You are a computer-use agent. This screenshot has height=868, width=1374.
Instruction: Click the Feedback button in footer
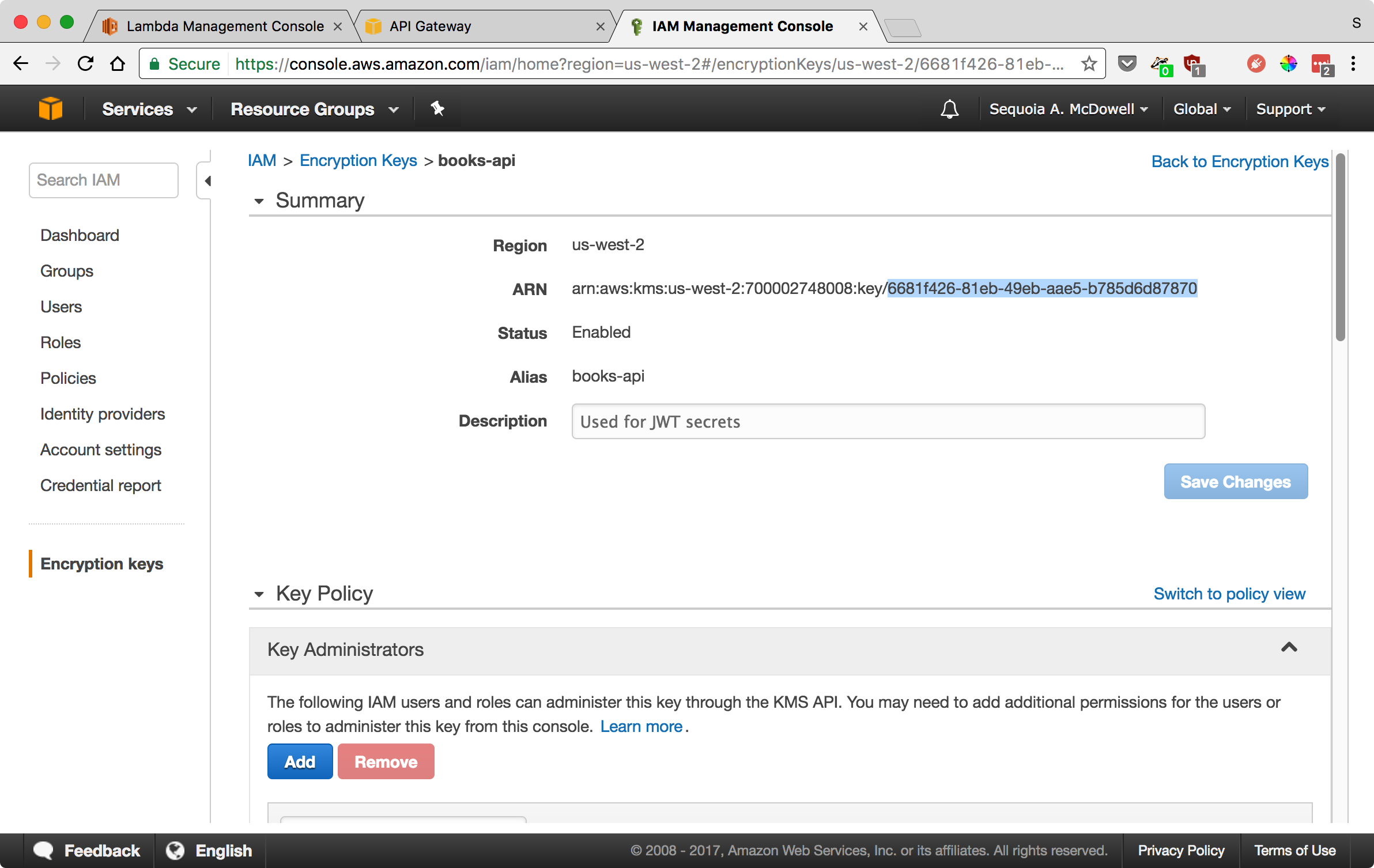point(88,851)
